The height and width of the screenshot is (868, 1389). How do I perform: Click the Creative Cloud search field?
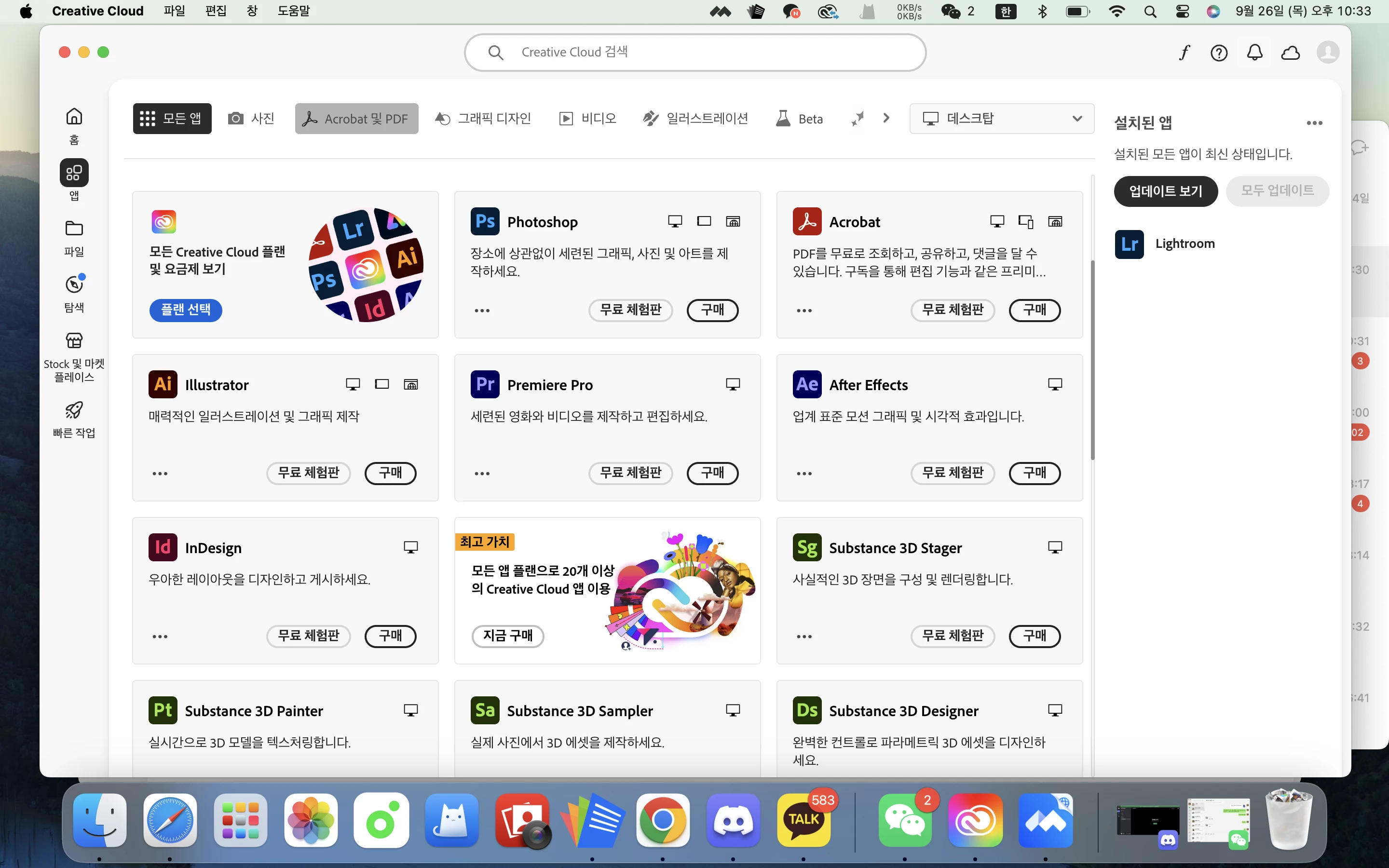coord(694,52)
